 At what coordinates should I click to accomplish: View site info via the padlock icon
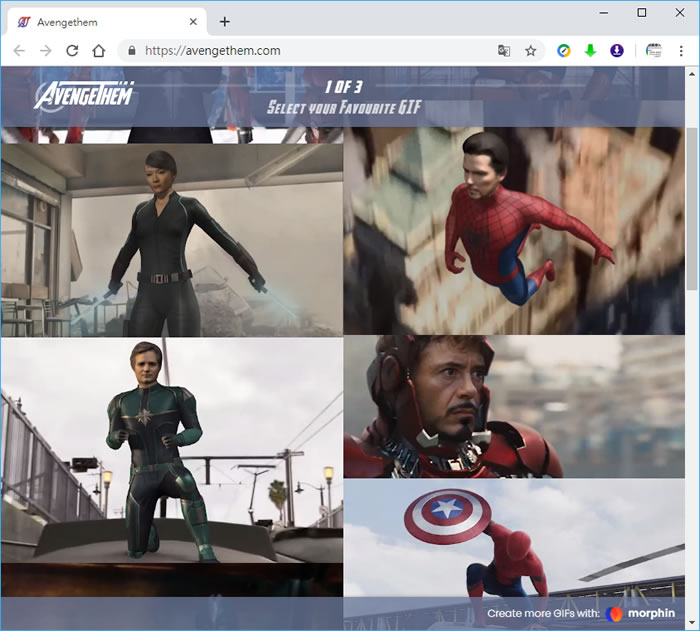tap(130, 51)
